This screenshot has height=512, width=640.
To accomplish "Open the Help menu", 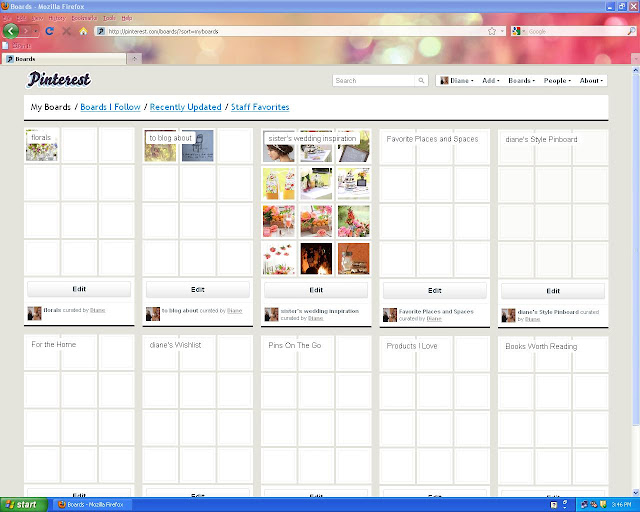I will 127,18.
